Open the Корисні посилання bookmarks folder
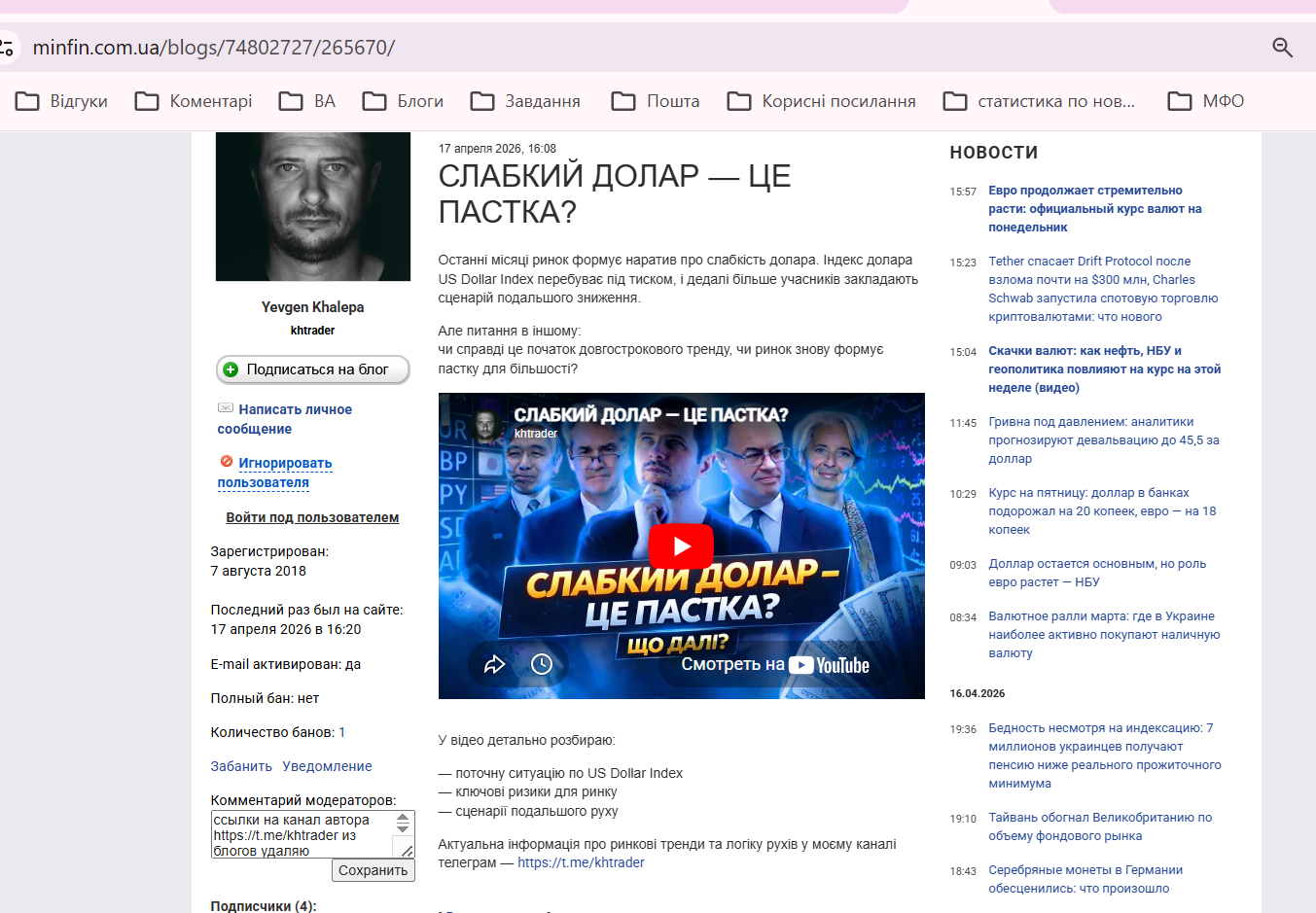 [822, 101]
